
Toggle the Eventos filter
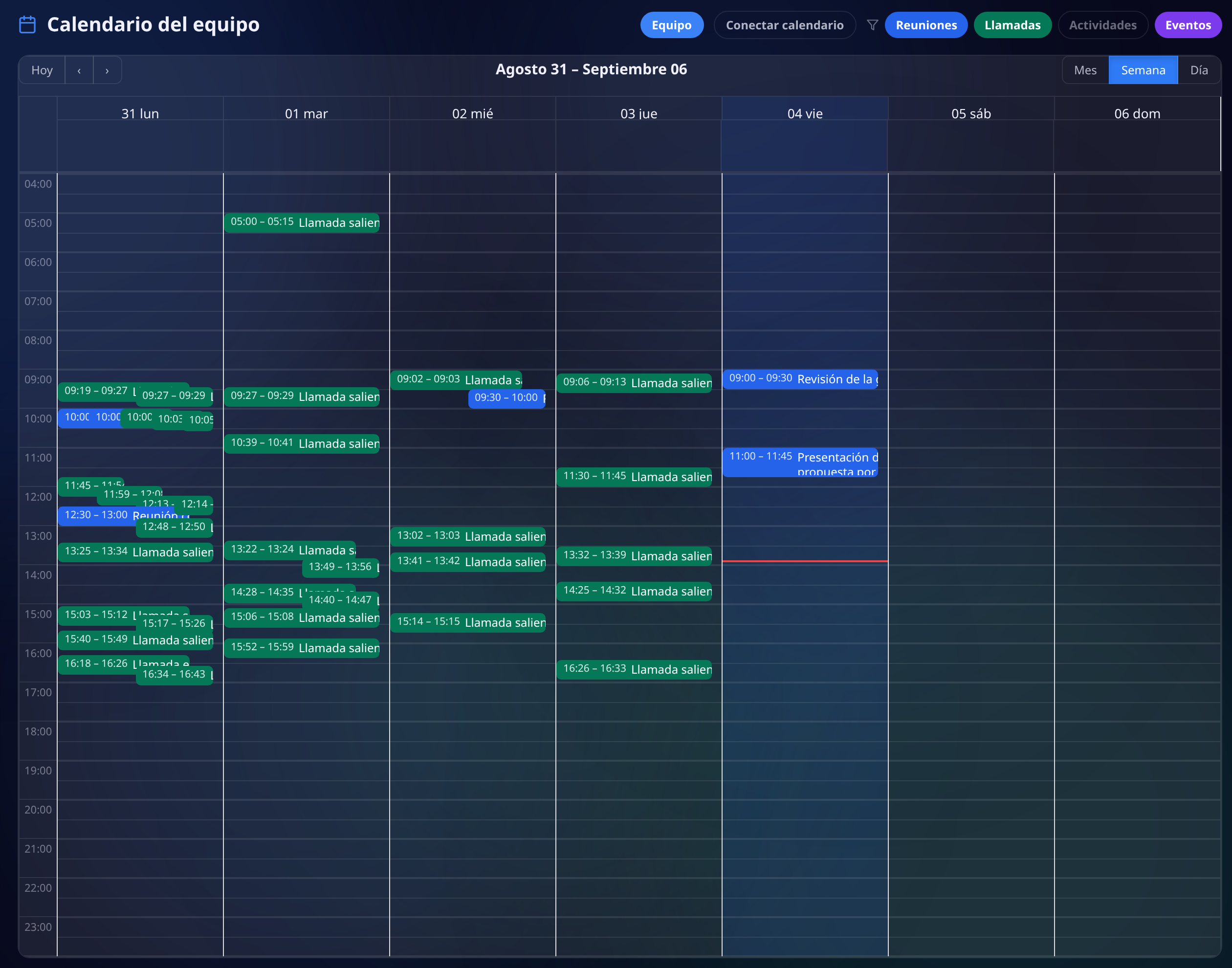(1188, 25)
